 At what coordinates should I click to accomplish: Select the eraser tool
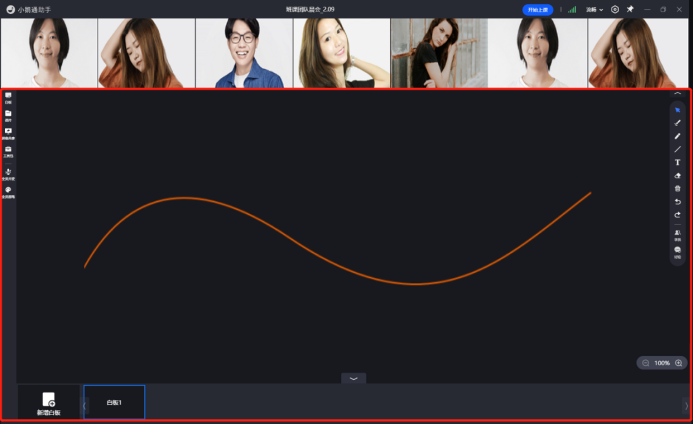(678, 175)
